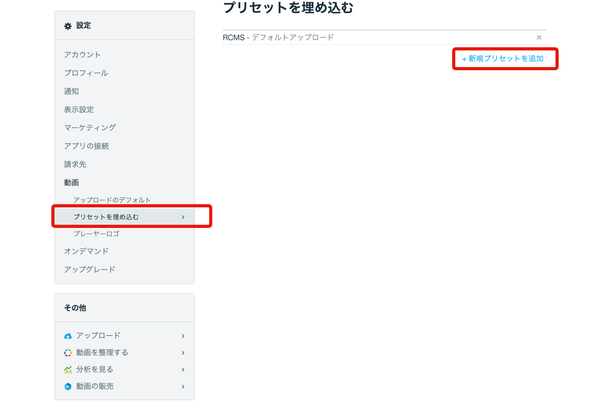
Task: Click the プリセットを埋め込む page title
Action: 288,8
